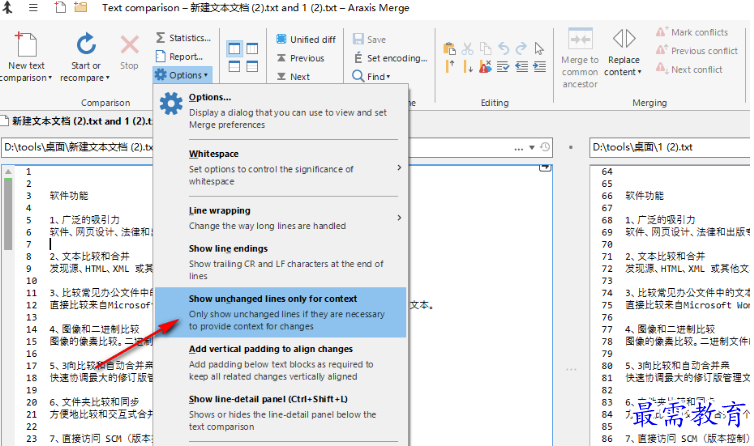The height and width of the screenshot is (446, 754).
Task: Toggle Show line endings menu item
Action: (281, 262)
